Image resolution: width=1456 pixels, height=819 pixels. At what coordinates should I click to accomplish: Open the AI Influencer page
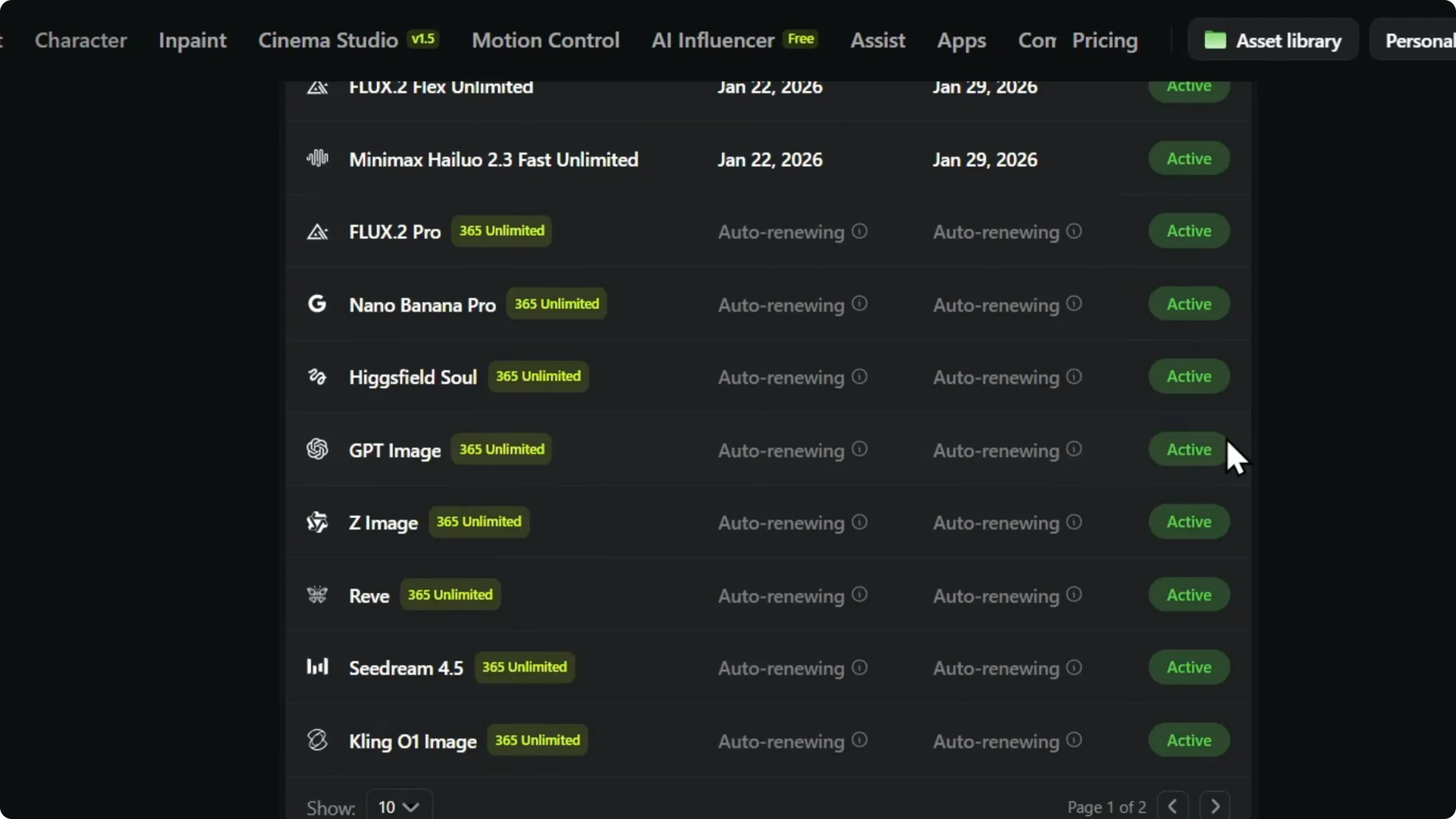pos(712,40)
